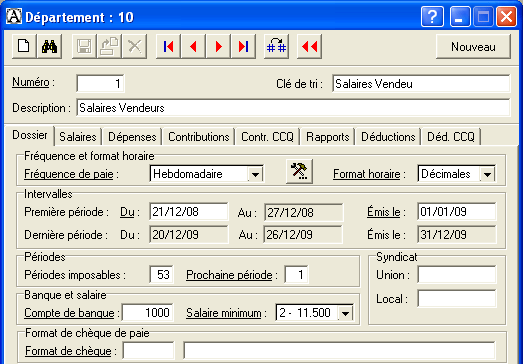Click the first Émis le field 01/01/09

457,212
